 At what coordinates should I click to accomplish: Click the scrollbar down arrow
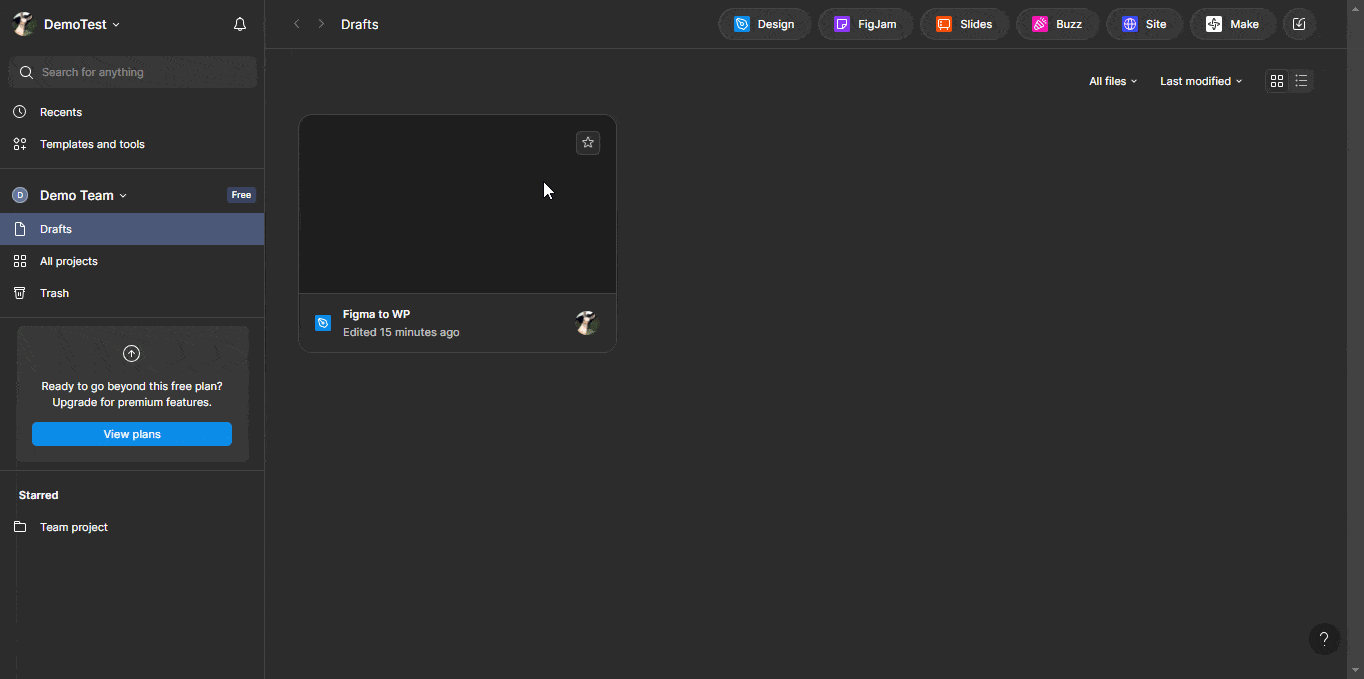click(1355, 670)
